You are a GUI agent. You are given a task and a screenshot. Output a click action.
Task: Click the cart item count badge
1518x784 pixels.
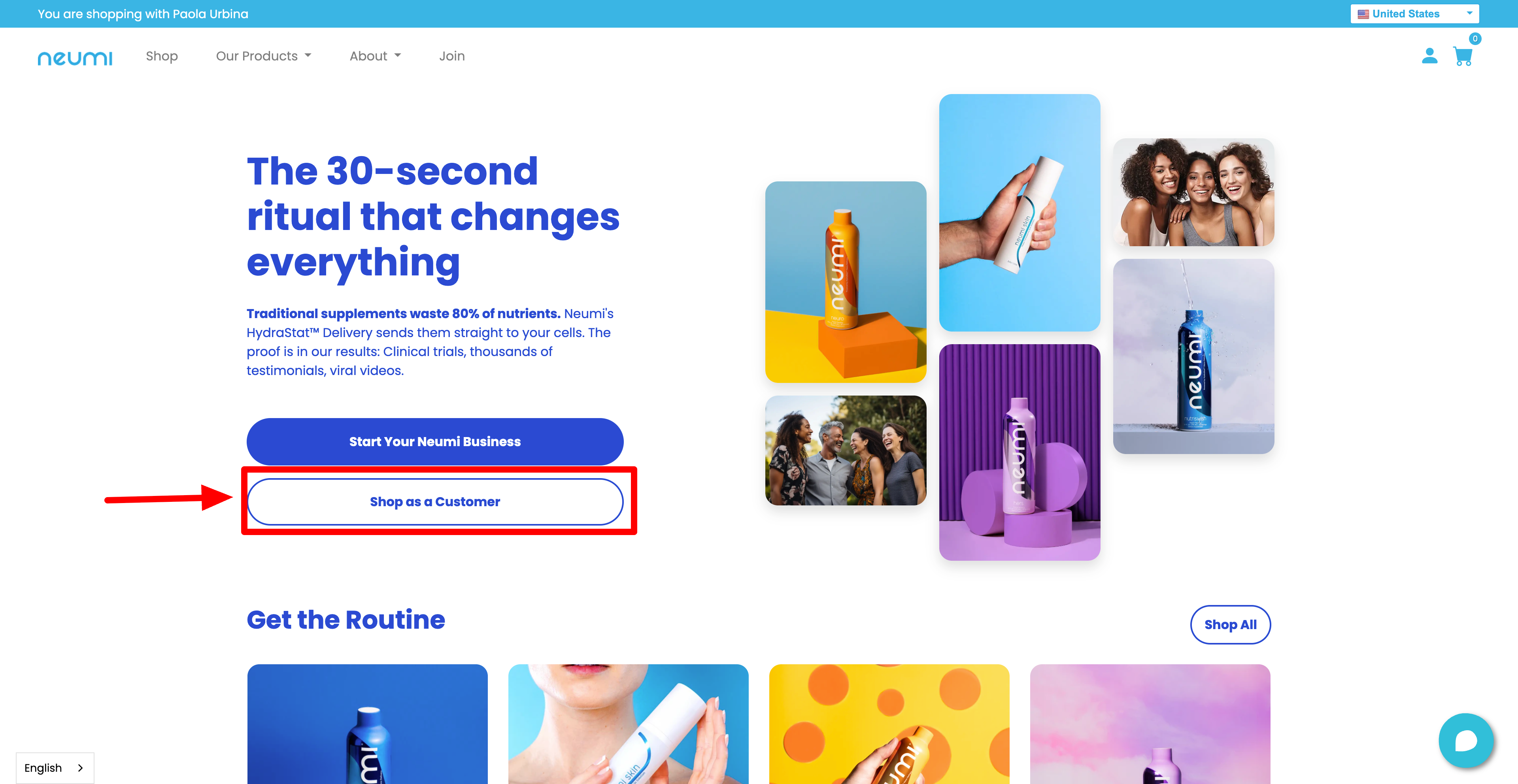[x=1475, y=39]
